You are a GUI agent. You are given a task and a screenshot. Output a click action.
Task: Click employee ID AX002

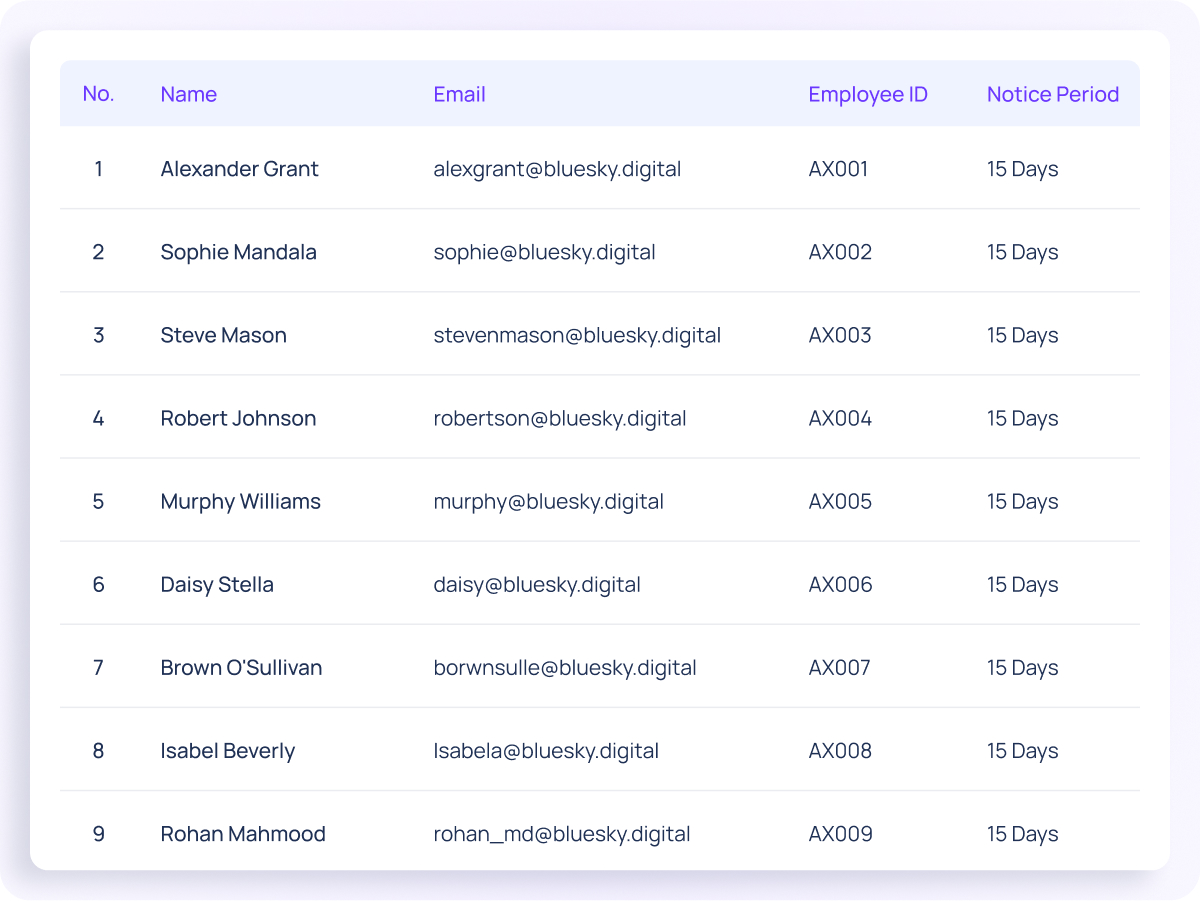click(x=840, y=252)
